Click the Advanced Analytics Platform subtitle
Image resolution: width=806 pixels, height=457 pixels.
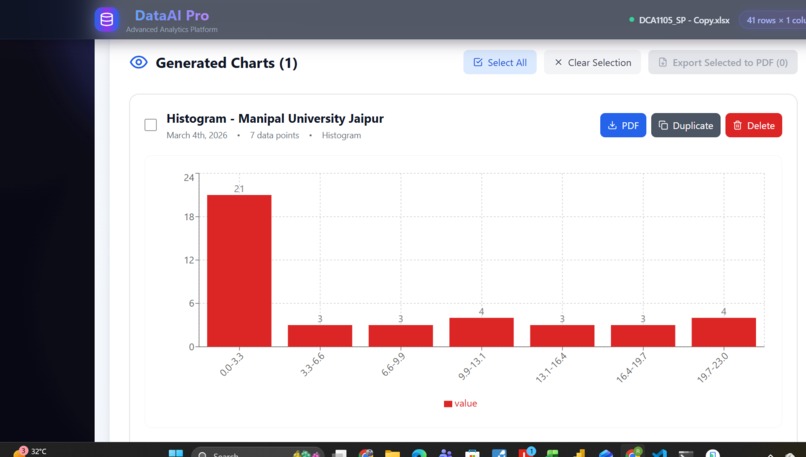[172, 29]
